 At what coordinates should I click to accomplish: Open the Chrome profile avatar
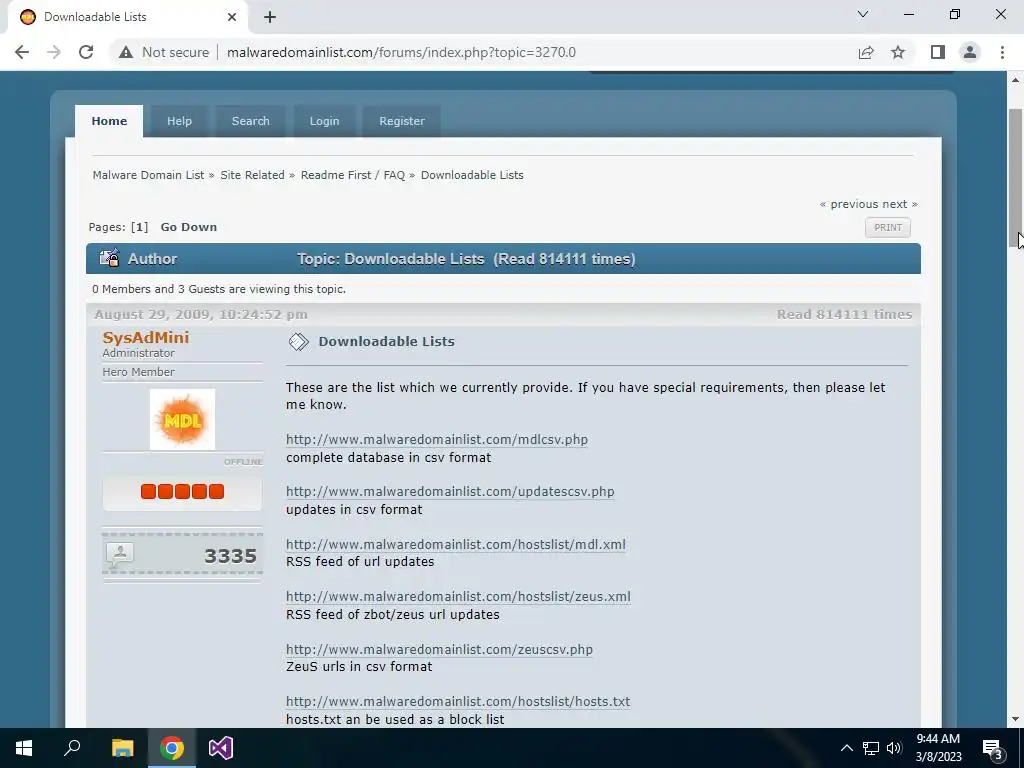coord(970,52)
